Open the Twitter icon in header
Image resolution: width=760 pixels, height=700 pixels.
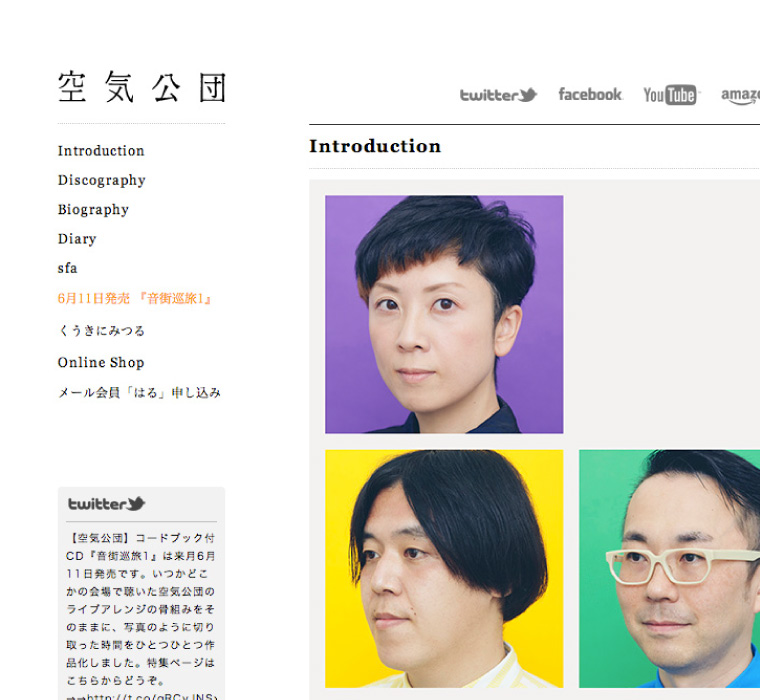498,95
